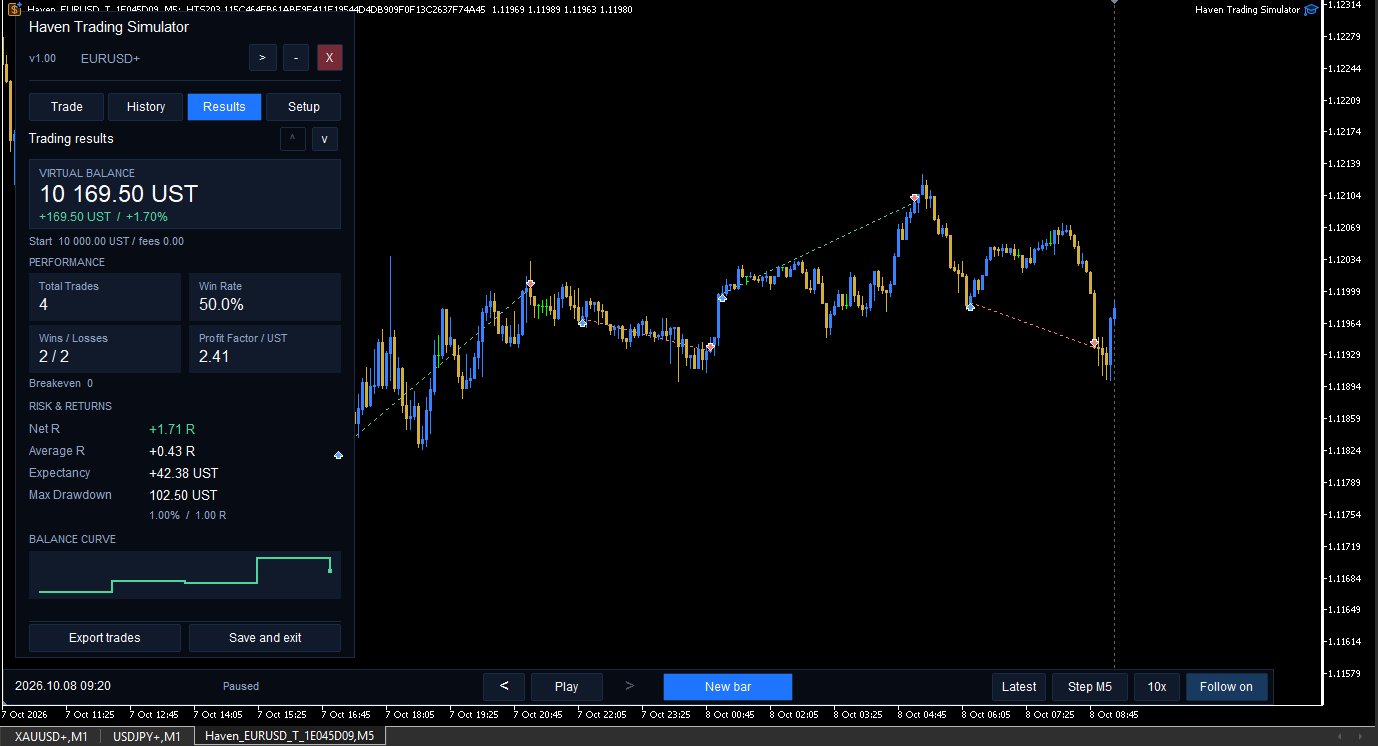Jump to Latest bar
The height and width of the screenshot is (746, 1378).
[x=1019, y=687]
